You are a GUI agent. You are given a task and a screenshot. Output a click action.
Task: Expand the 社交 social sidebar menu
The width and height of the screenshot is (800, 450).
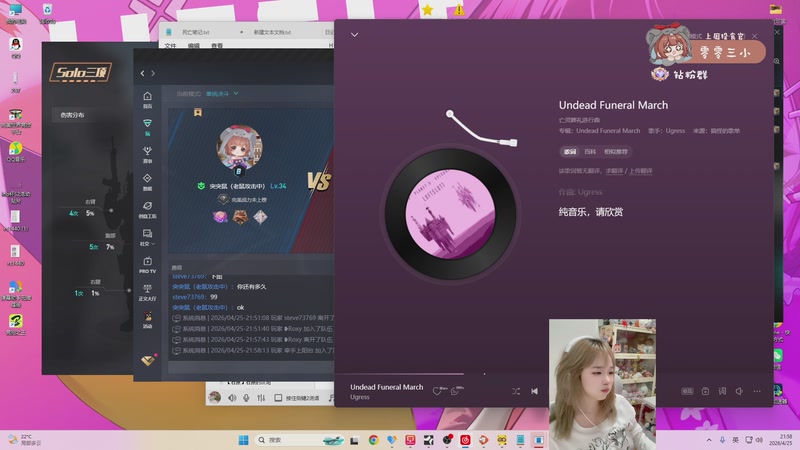coord(147,237)
